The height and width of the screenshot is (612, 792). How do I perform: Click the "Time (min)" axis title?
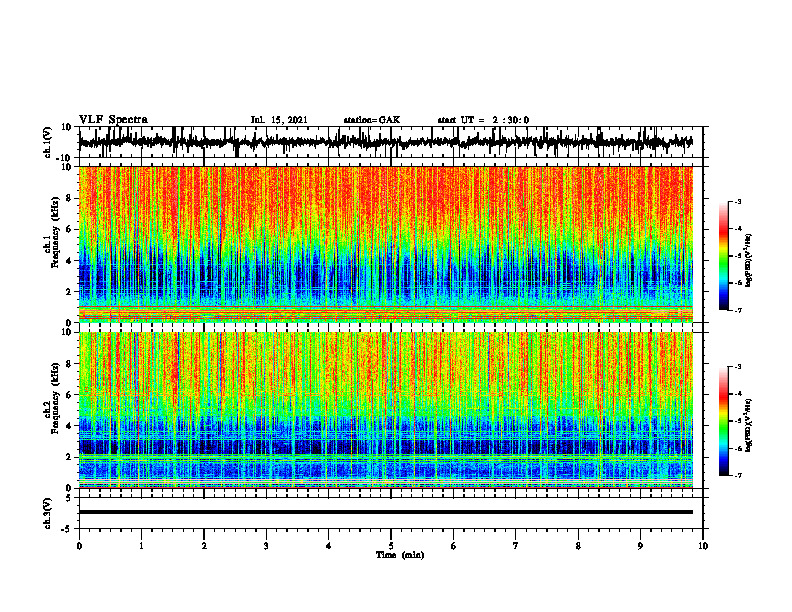point(400,555)
